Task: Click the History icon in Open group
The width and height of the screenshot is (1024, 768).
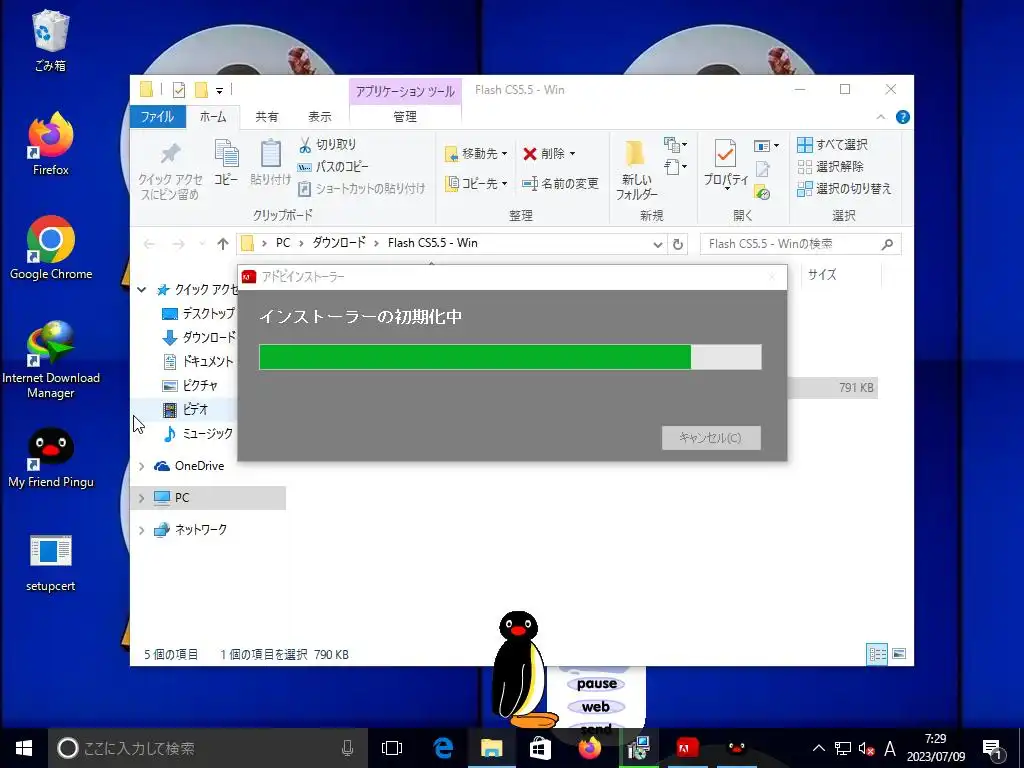Action: coord(762,192)
